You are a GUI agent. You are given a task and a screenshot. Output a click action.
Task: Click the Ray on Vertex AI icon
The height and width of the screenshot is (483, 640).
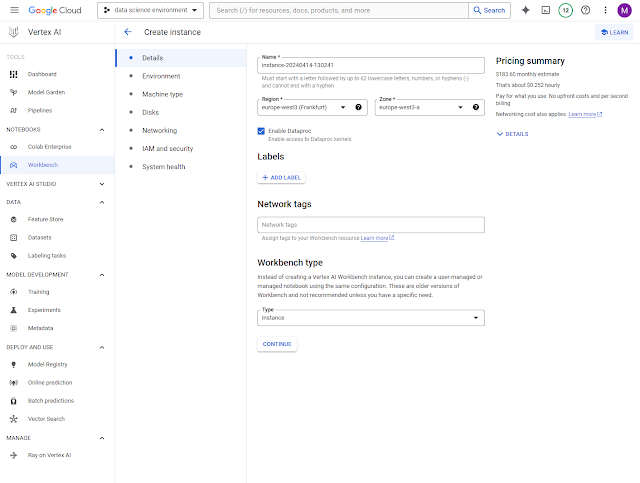[x=13, y=455]
